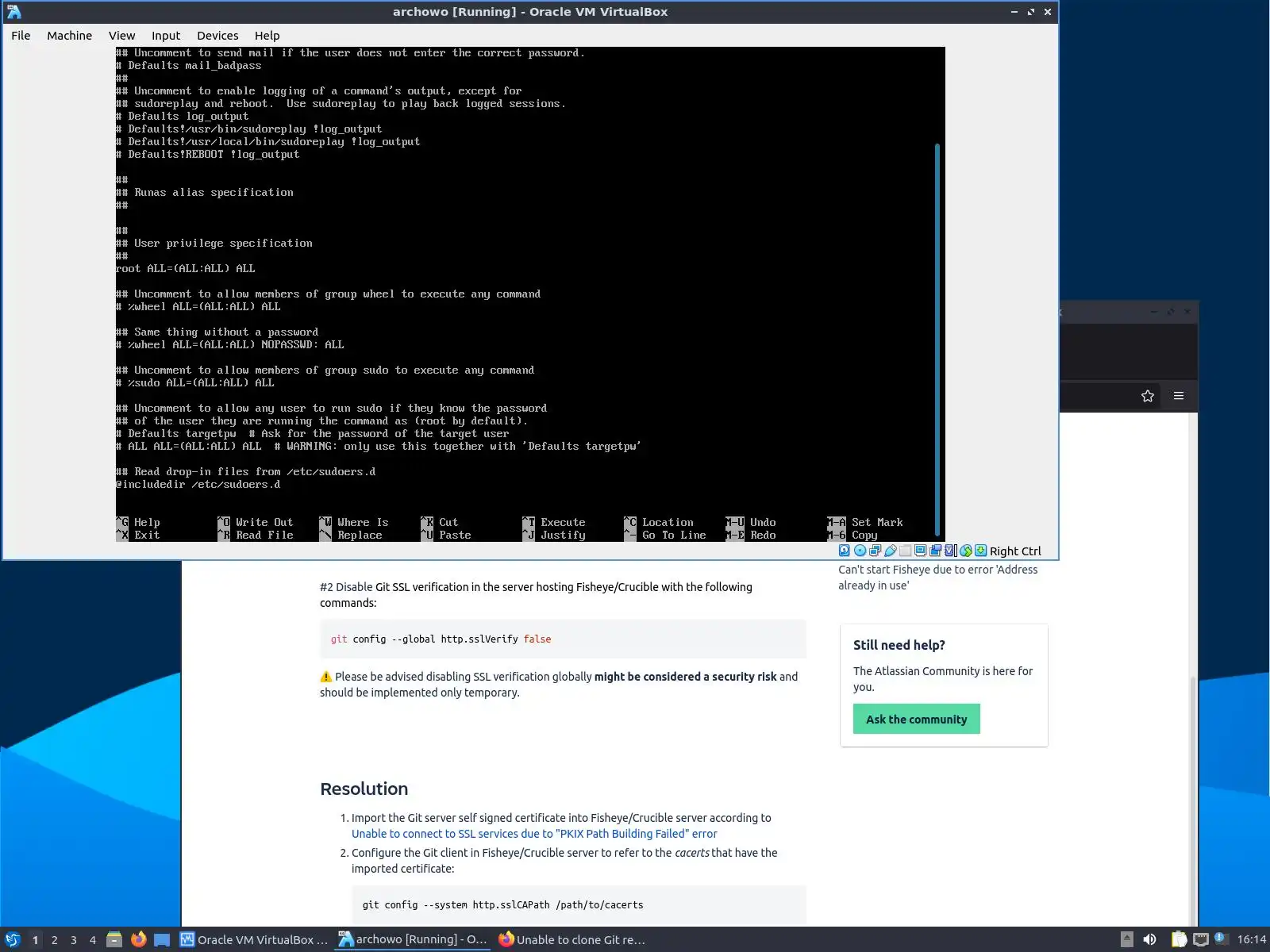Click the VirtualBox icon in the archowo title bar
Image resolution: width=1270 pixels, height=952 pixels.
coord(14,12)
